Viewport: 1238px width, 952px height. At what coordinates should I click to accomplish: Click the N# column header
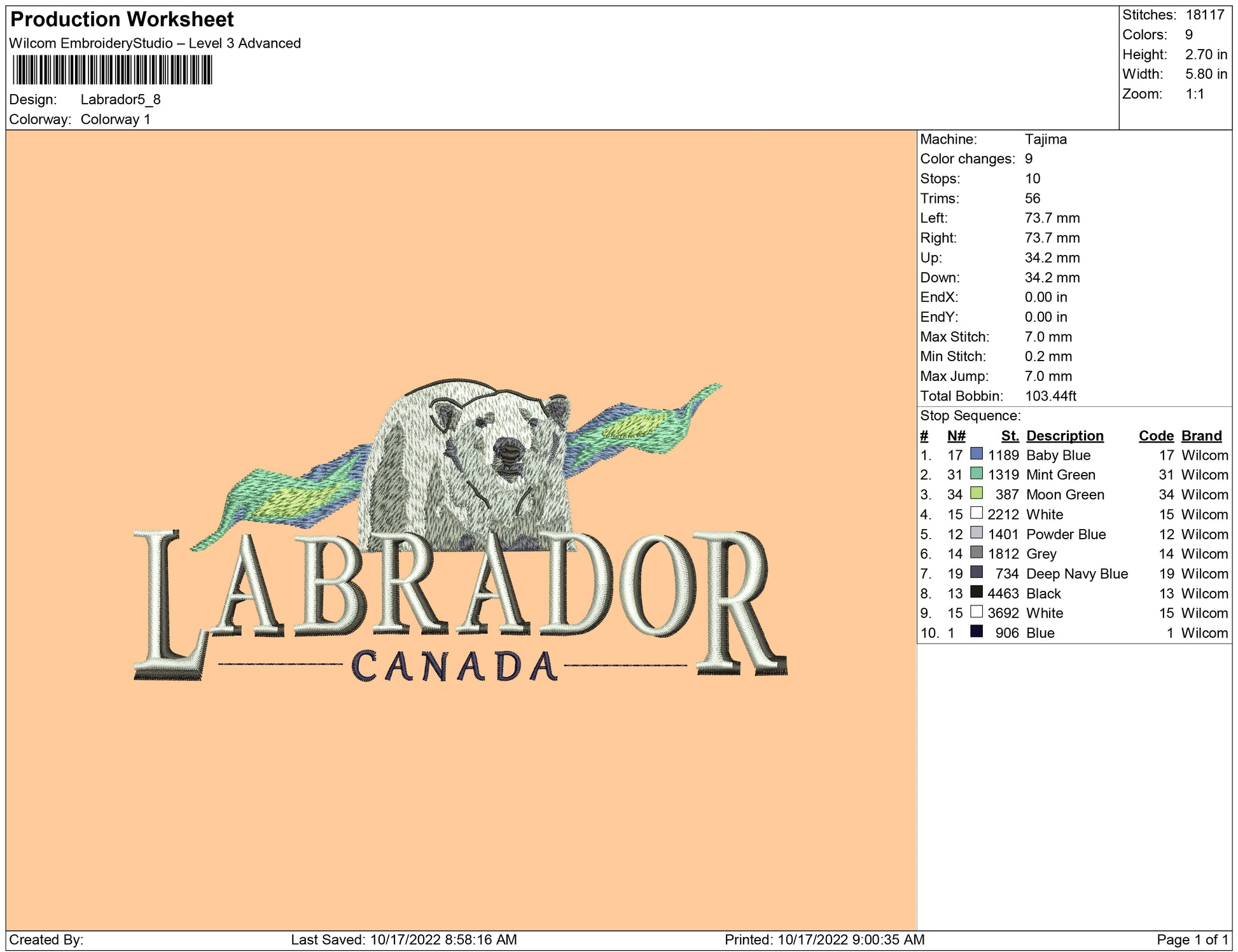click(x=956, y=436)
